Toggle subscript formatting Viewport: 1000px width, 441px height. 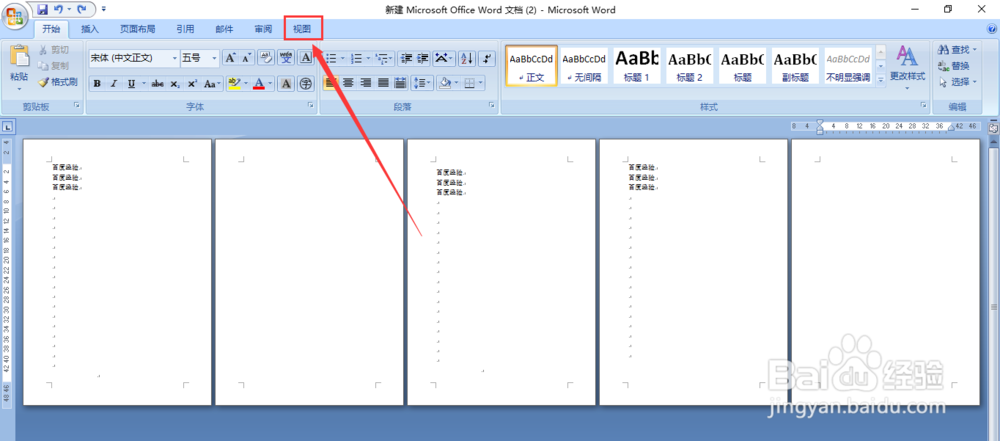click(174, 84)
